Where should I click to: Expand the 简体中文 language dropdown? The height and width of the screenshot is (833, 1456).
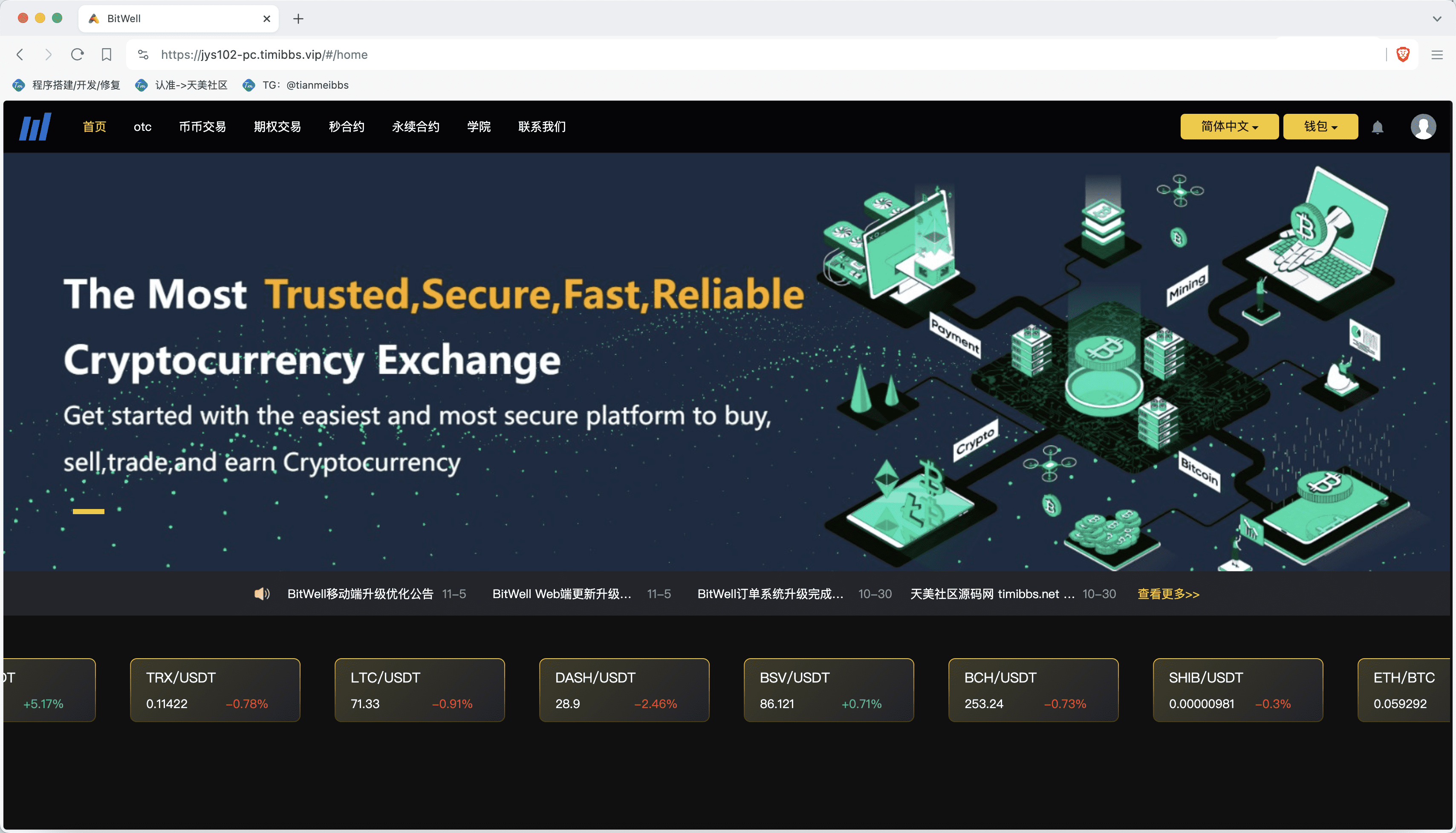coord(1229,127)
